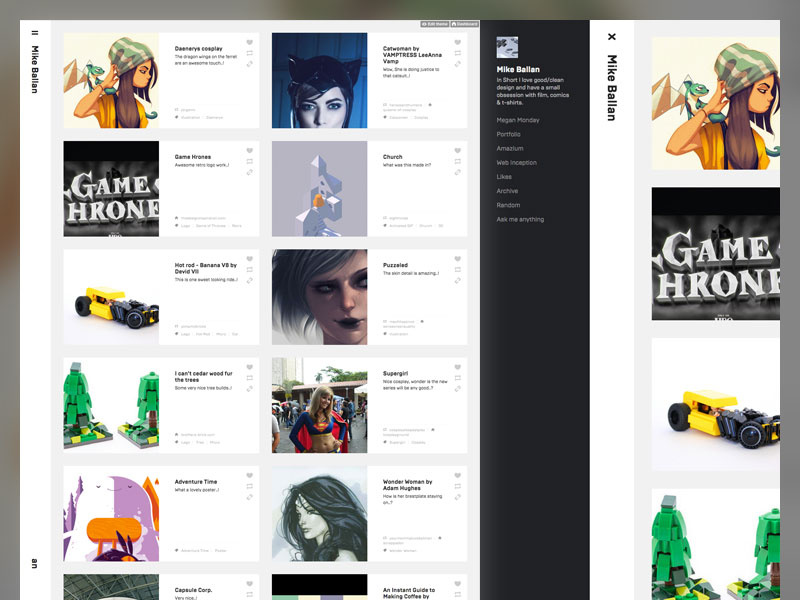800x600 pixels.
Task: Open the Wonder Woman illustration thumbnail
Action: 319,514
